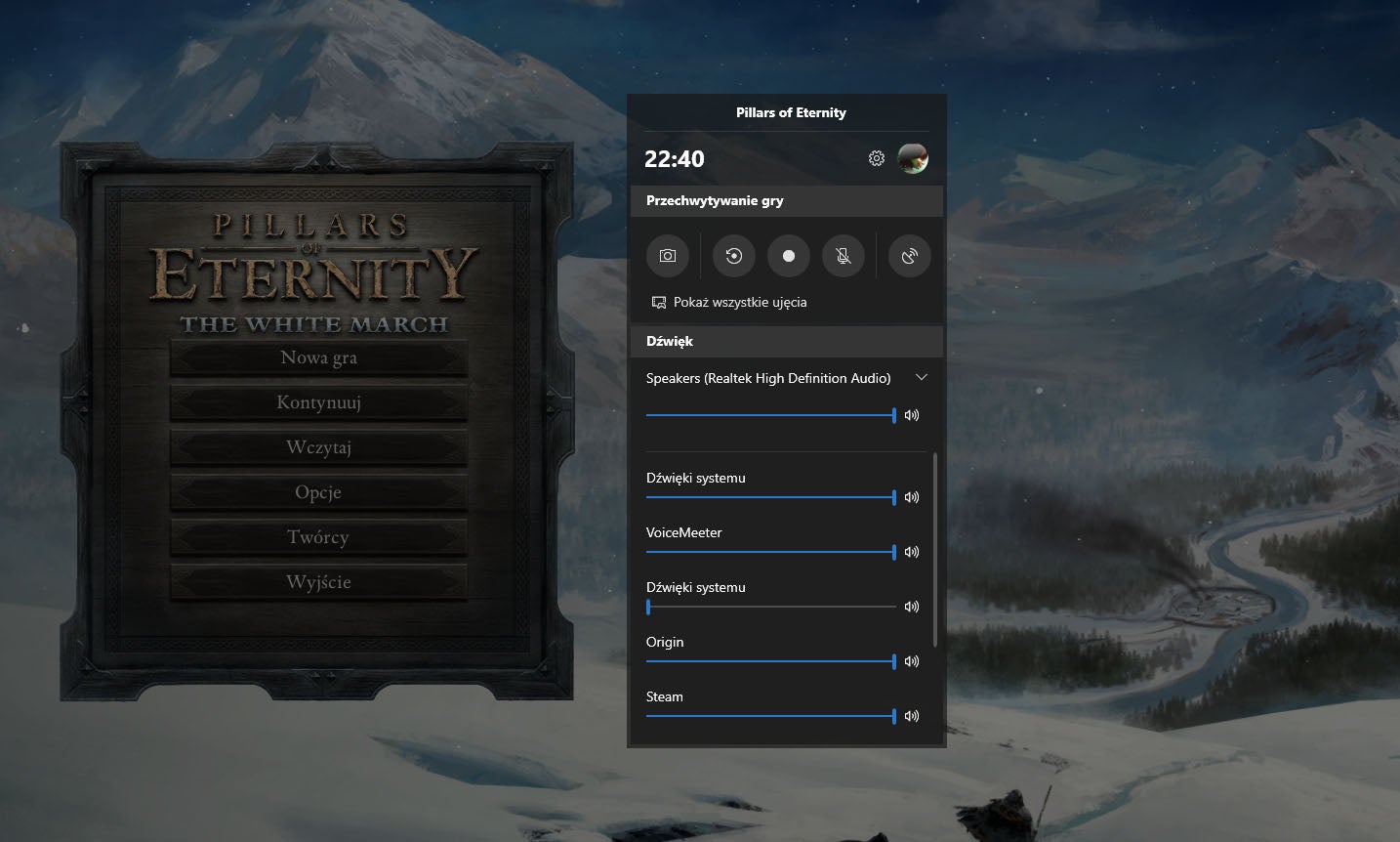1400x842 pixels.
Task: Click the captures gallery icon beside Pokaż wszystkie ujęcia
Action: click(659, 303)
